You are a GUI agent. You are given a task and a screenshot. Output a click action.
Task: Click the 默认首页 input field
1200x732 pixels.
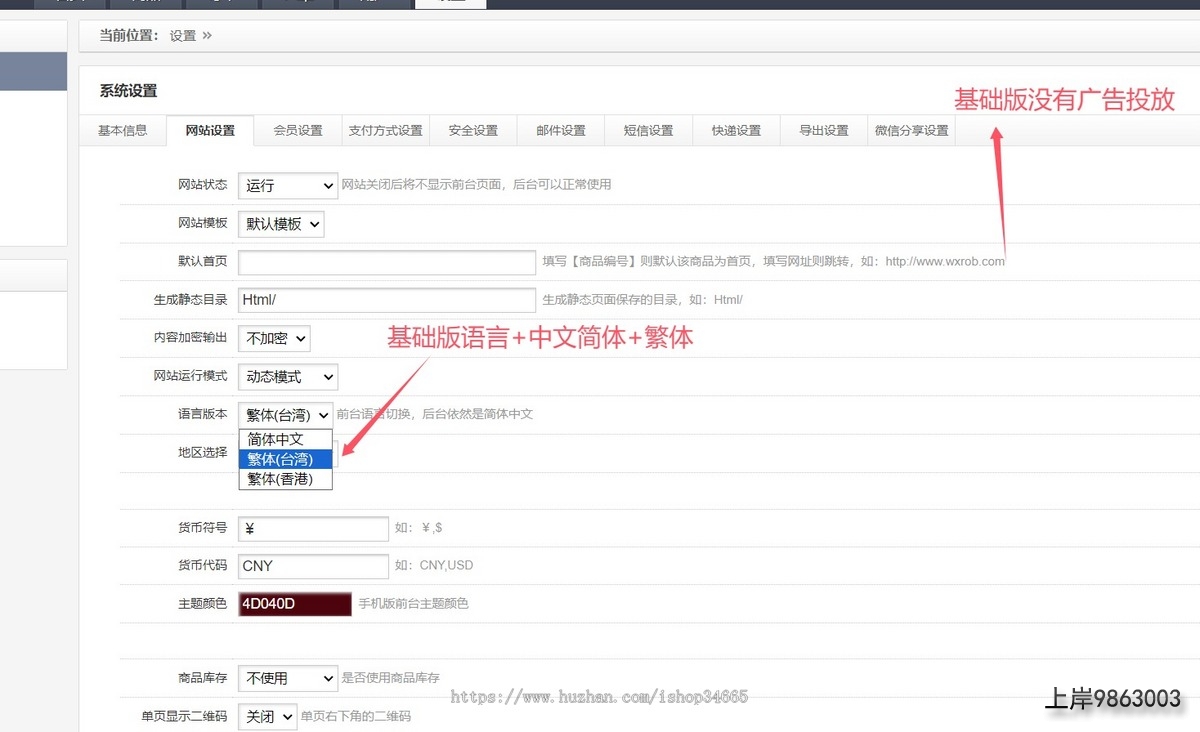click(387, 262)
